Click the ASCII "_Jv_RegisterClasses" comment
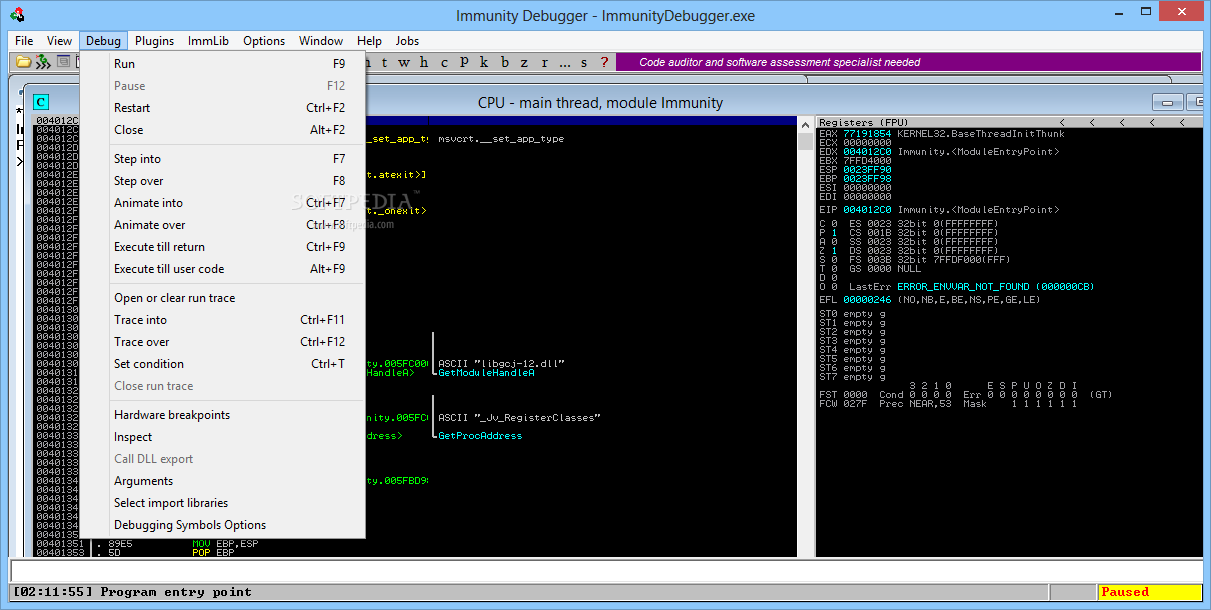Screen dimensions: 1211x610 pos(520,418)
